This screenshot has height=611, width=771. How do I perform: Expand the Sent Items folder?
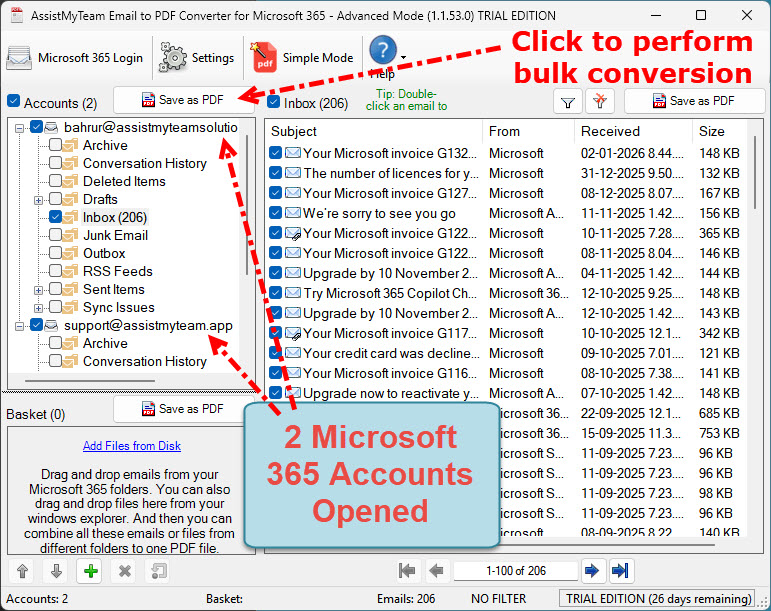point(39,289)
